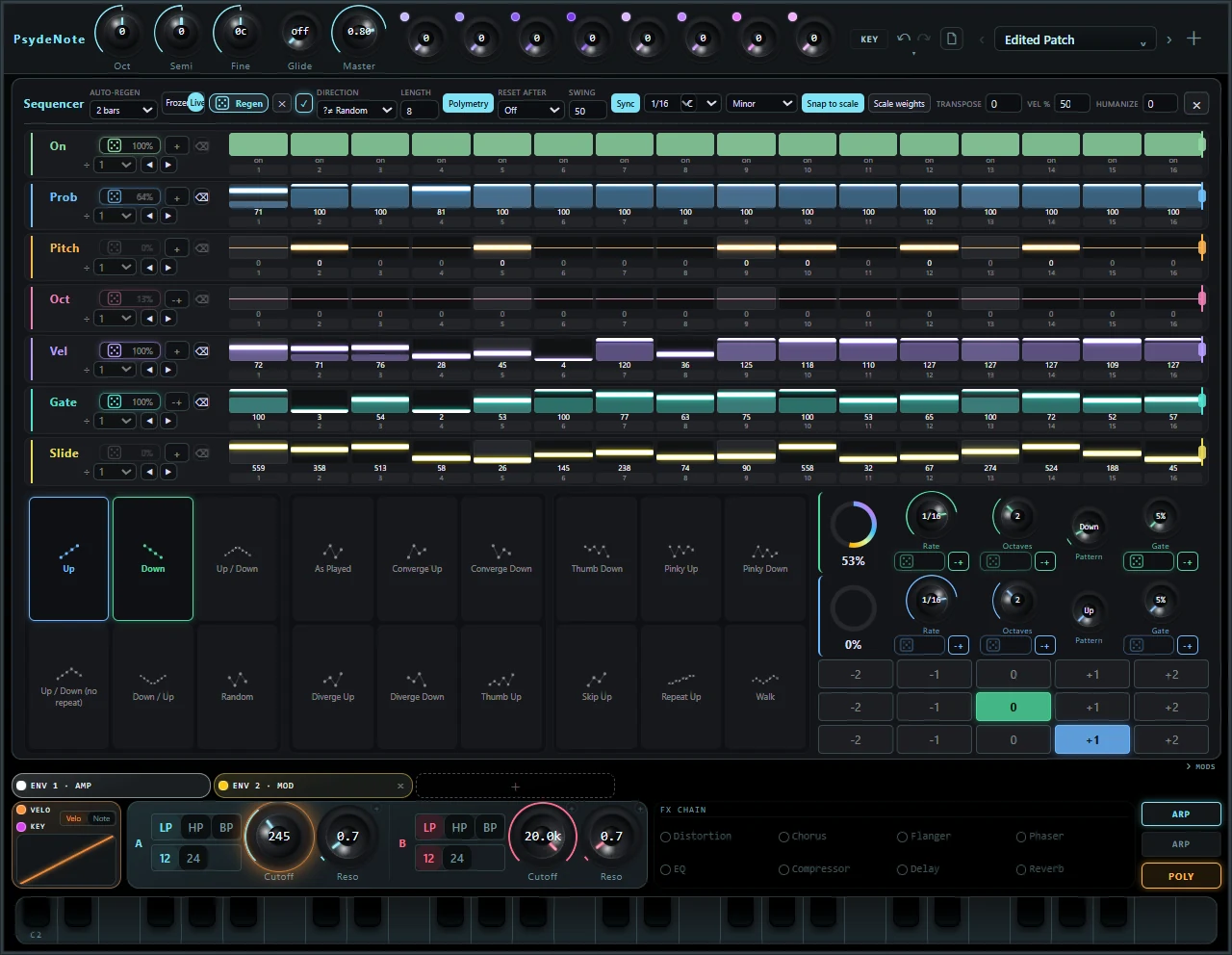Click the dice icon in the Gate lane

[x=115, y=401]
